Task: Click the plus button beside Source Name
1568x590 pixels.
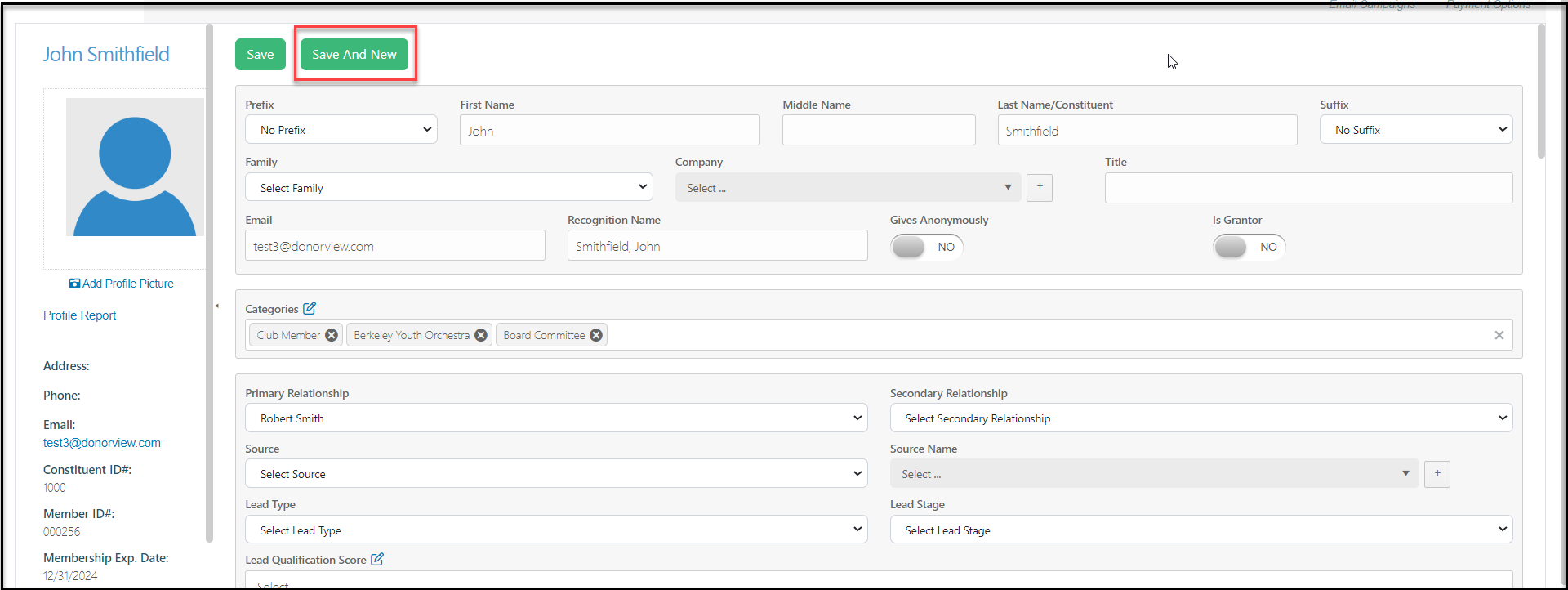Action: (x=1437, y=474)
